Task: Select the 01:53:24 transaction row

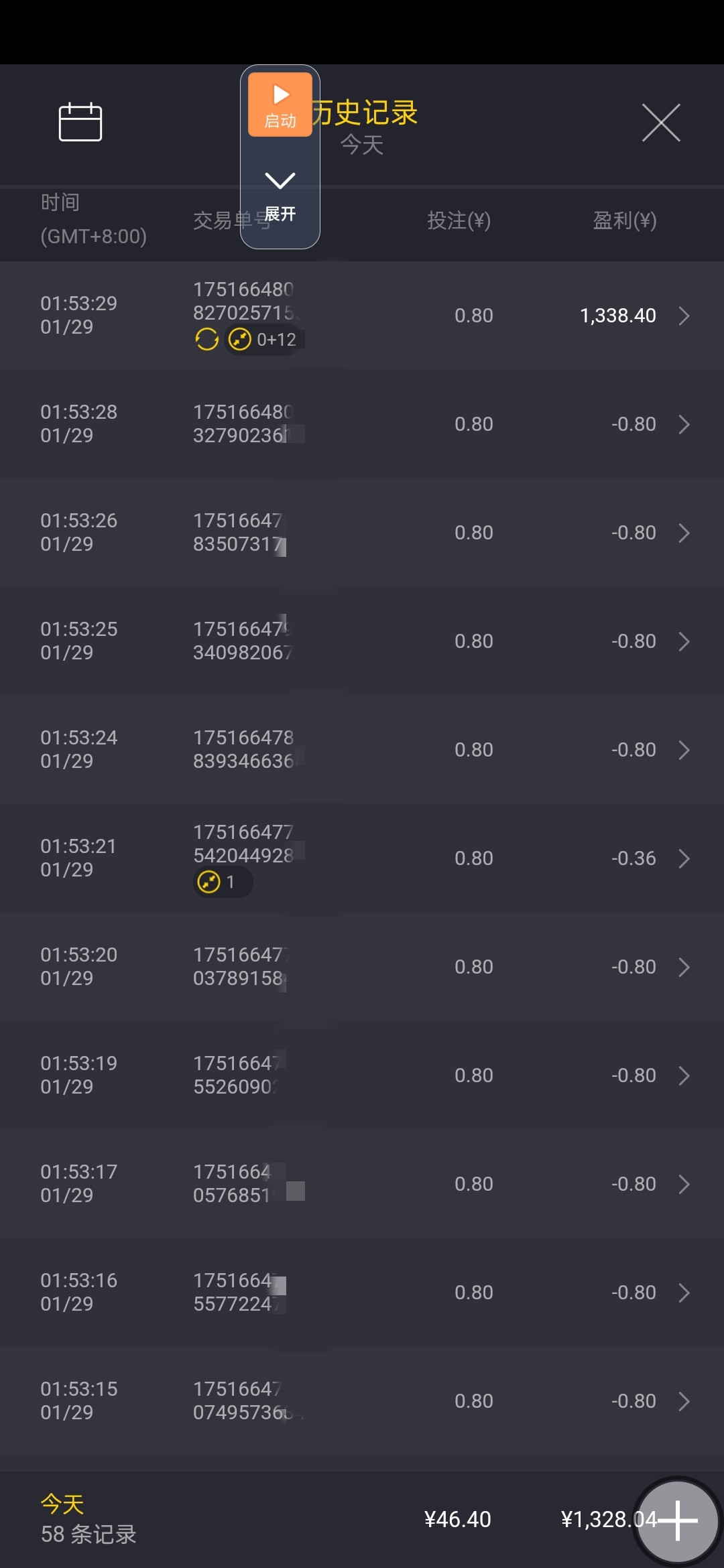Action: click(362, 750)
